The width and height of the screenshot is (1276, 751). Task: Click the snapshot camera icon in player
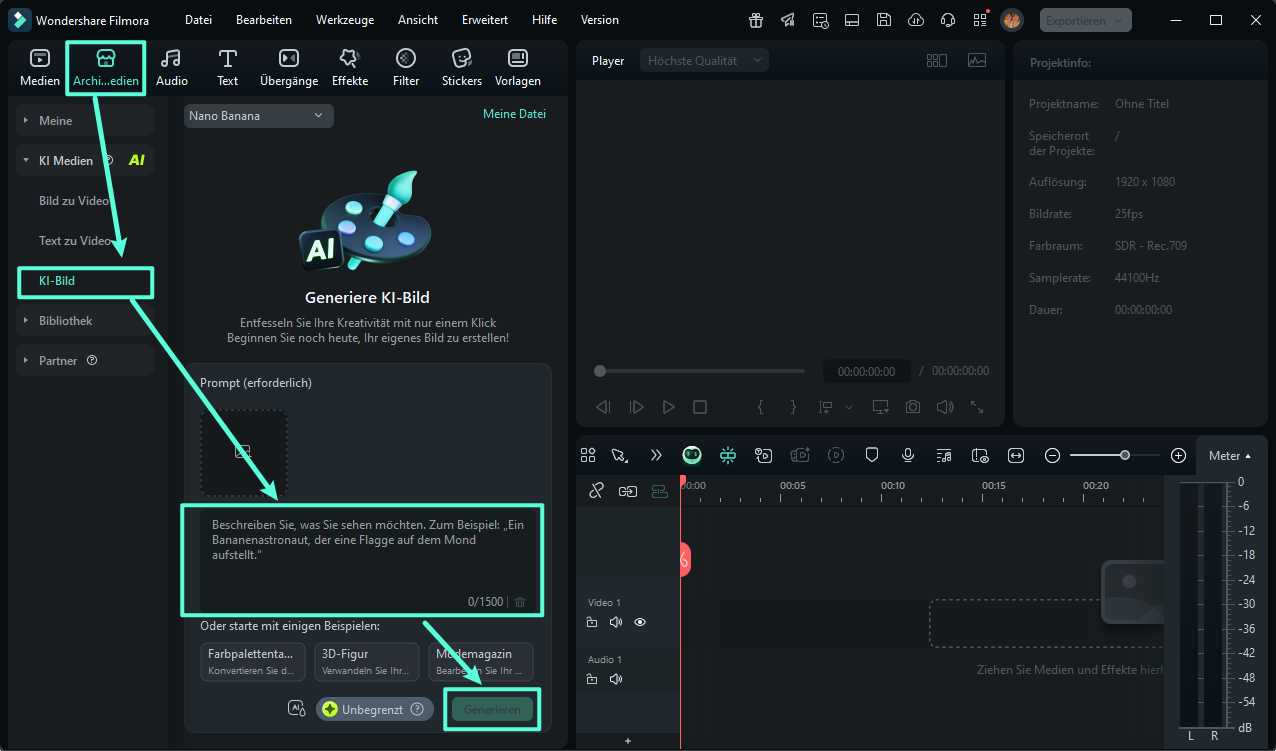tap(913, 407)
